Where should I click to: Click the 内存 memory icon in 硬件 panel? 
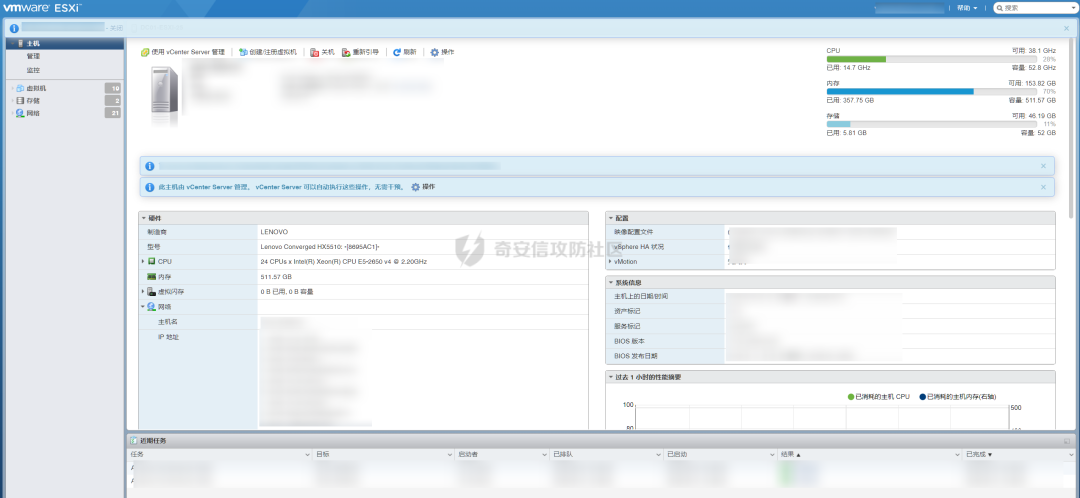(152, 277)
